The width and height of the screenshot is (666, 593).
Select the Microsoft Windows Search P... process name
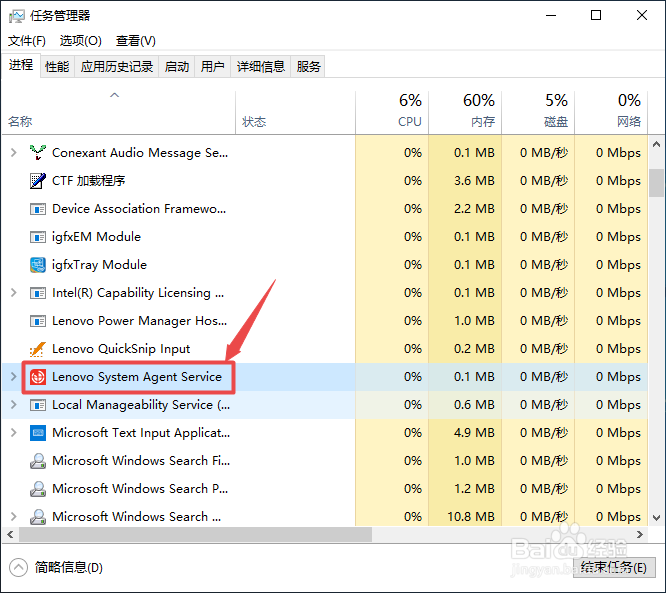140,489
